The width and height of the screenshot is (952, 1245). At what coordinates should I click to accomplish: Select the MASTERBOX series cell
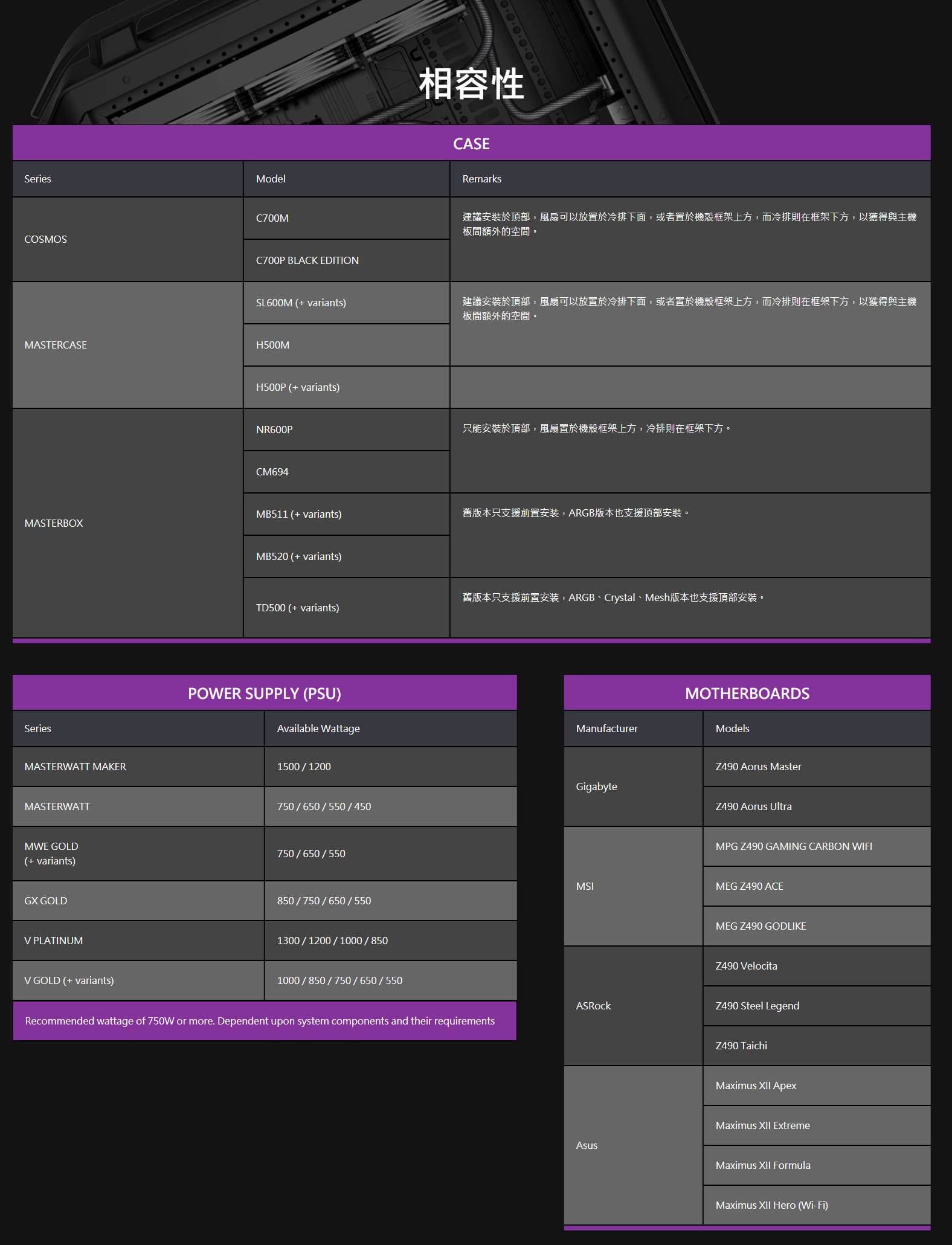point(127,523)
